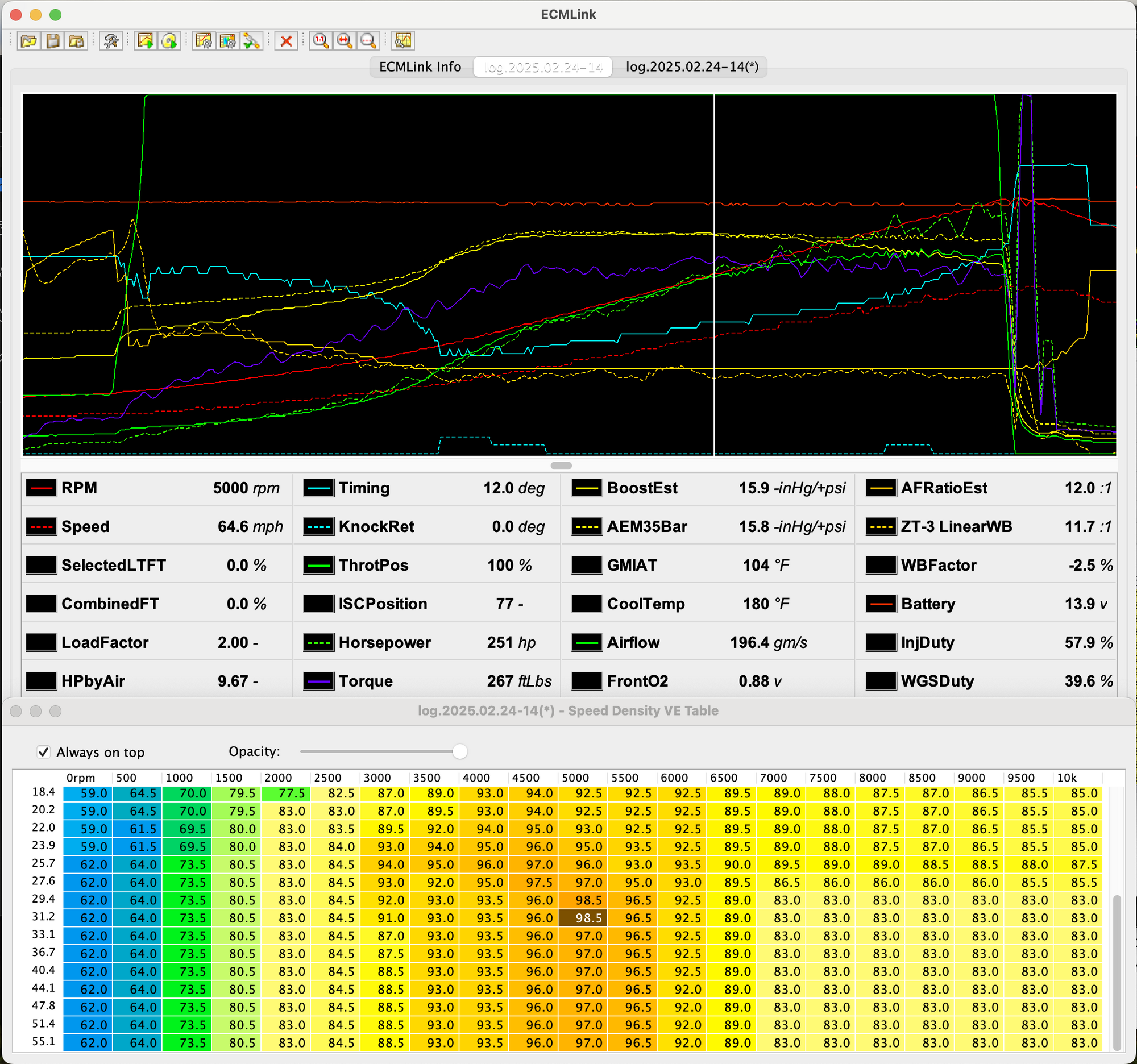Click the paintbrush with green check icon
Screen dimensions: 1137x1064
[252, 40]
